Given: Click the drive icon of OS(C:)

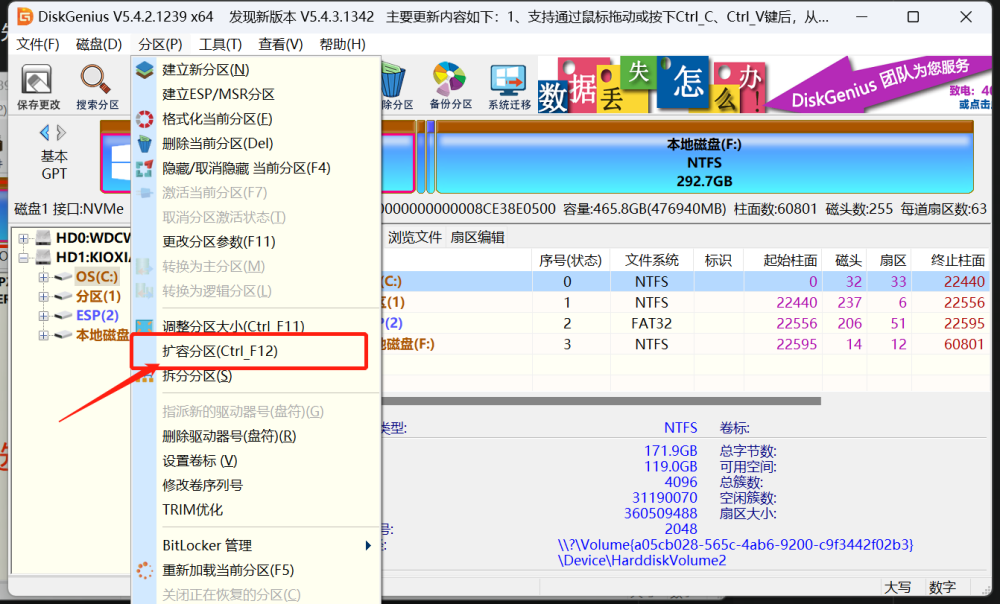Looking at the screenshot, I should pyautogui.click(x=62, y=277).
